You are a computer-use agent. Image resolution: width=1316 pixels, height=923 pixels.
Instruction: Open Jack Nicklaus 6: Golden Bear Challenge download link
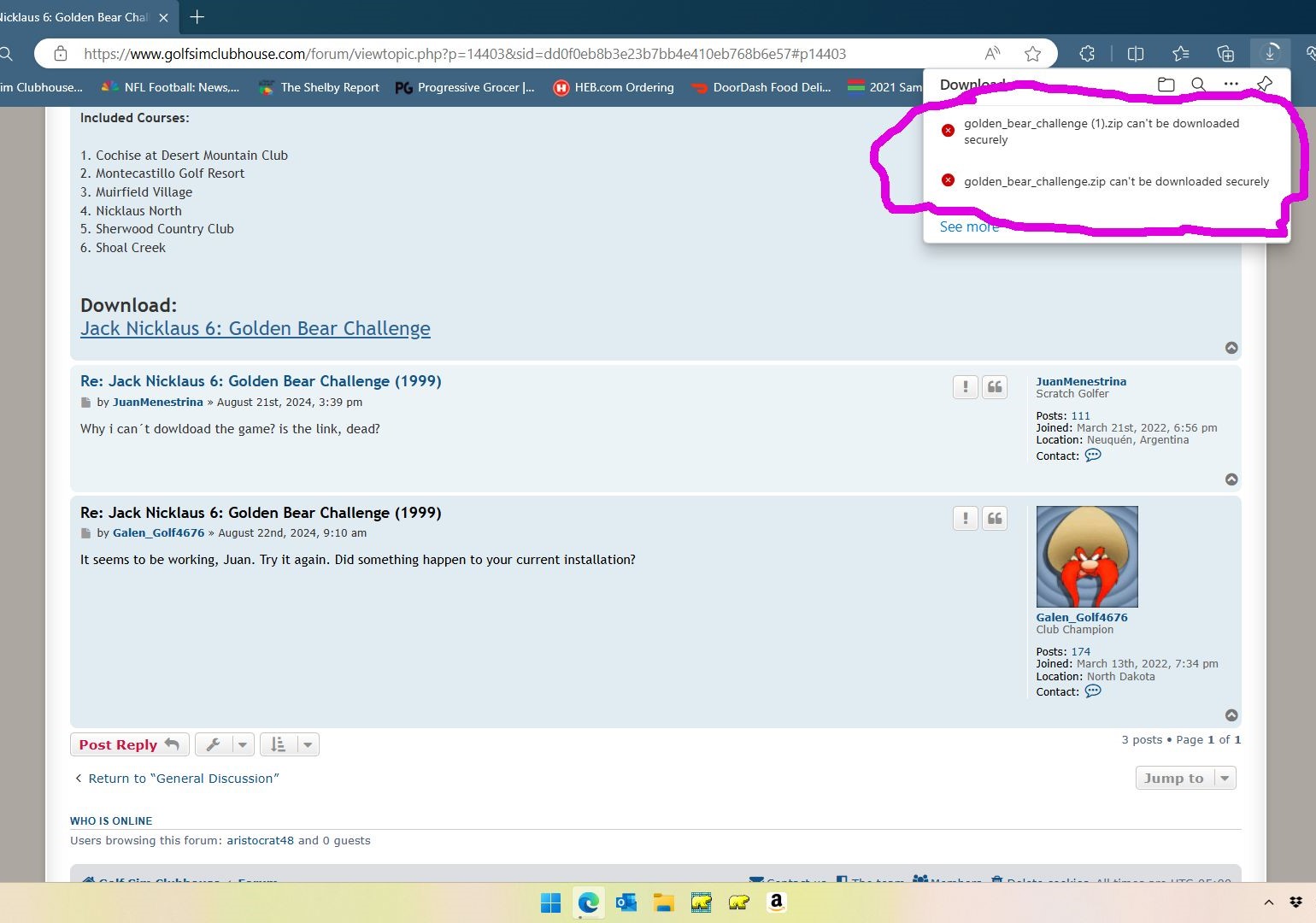click(256, 328)
